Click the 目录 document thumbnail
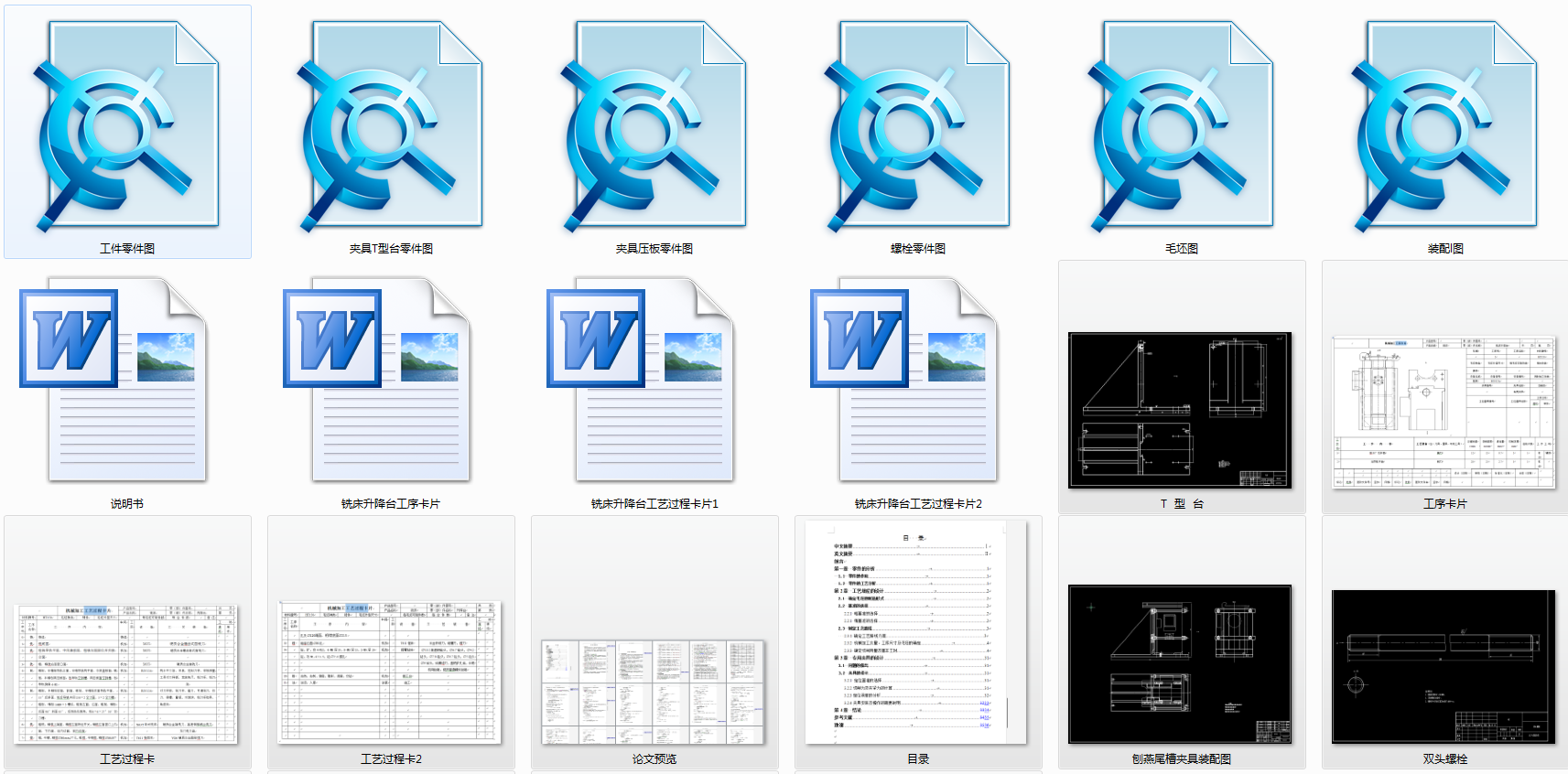The height and width of the screenshot is (774, 1568). point(917,632)
